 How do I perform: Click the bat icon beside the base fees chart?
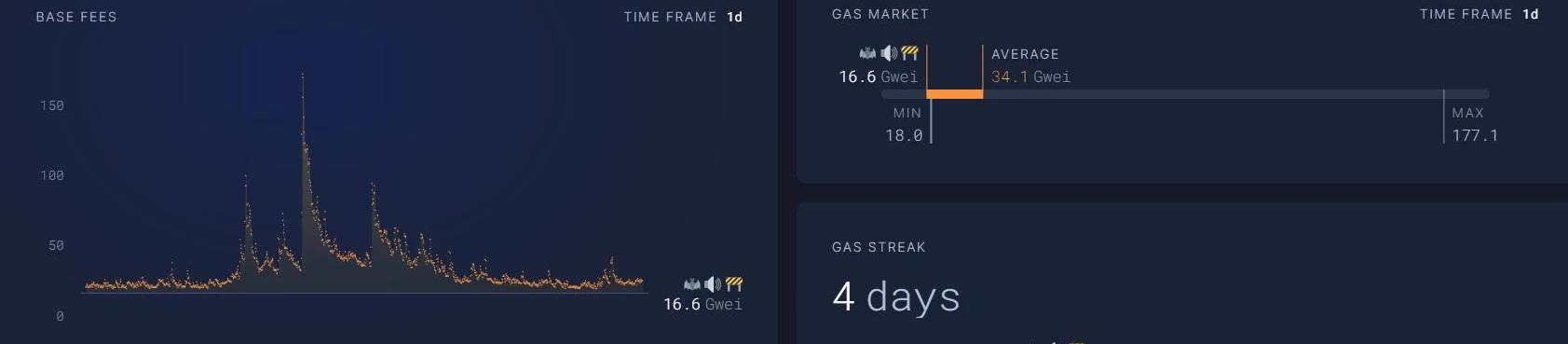pos(691,284)
